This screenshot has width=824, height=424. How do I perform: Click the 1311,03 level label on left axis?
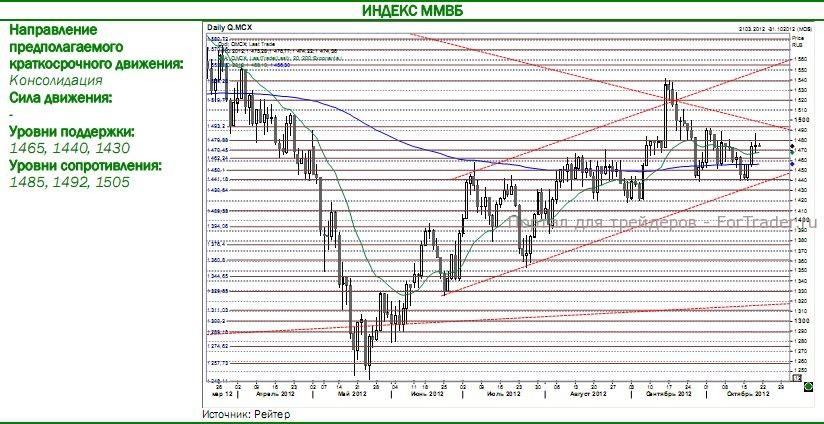click(218, 310)
